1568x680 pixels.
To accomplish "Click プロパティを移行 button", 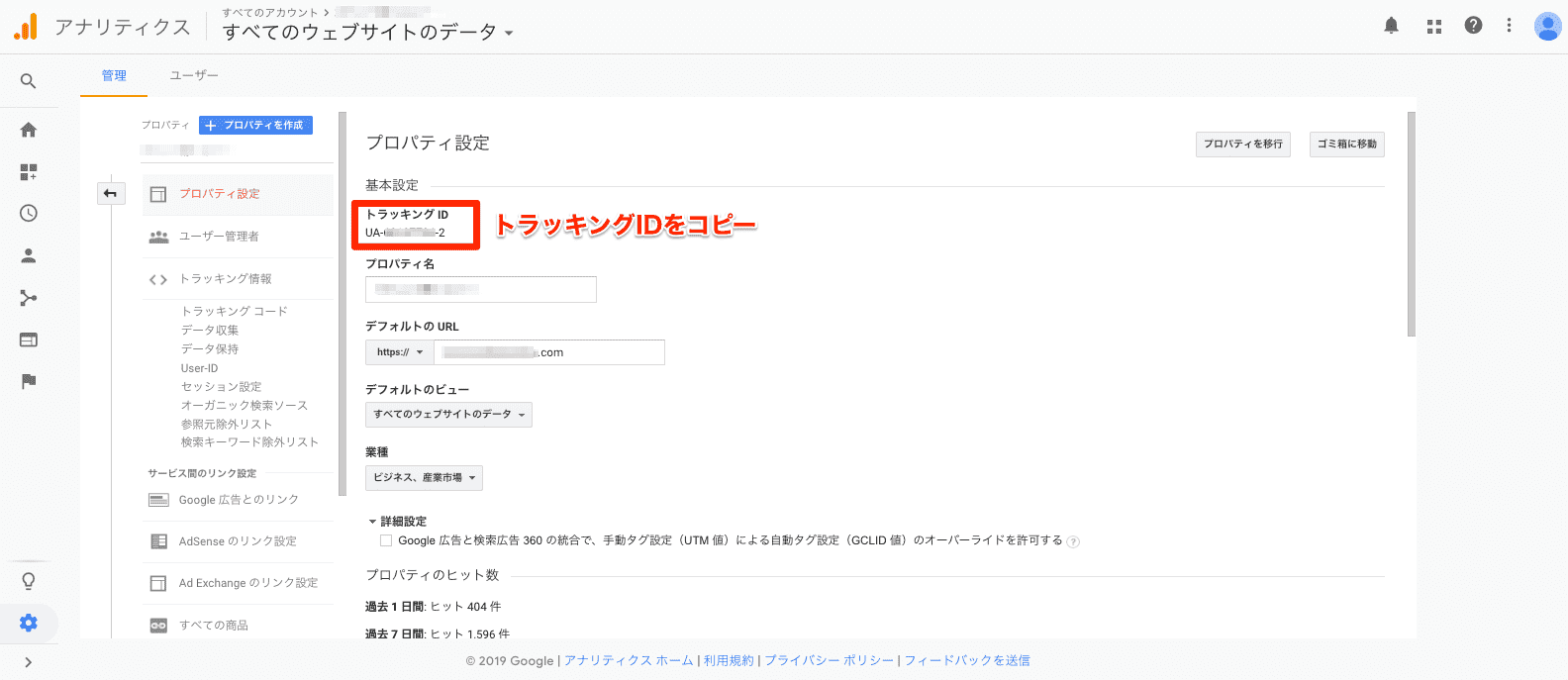I will tap(1243, 145).
